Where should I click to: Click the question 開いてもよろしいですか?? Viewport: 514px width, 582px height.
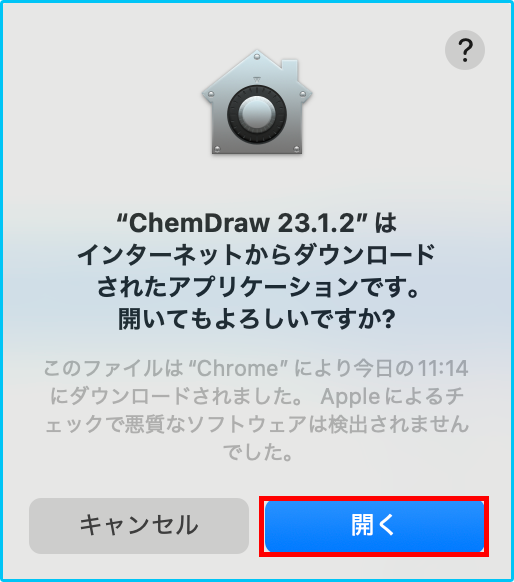256,319
